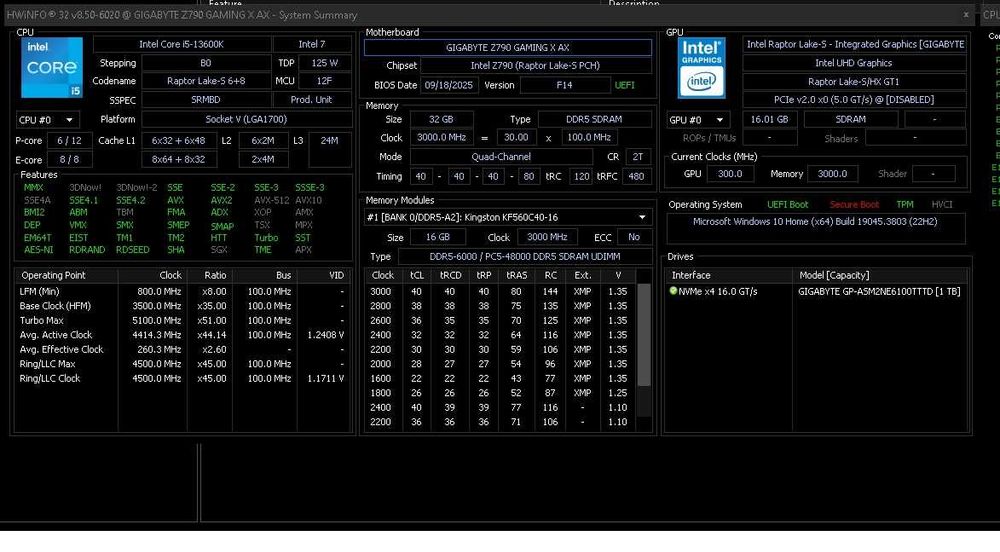This screenshot has height=552, width=1000.
Task: Click the Interface column header under Drives
Action: (729, 275)
